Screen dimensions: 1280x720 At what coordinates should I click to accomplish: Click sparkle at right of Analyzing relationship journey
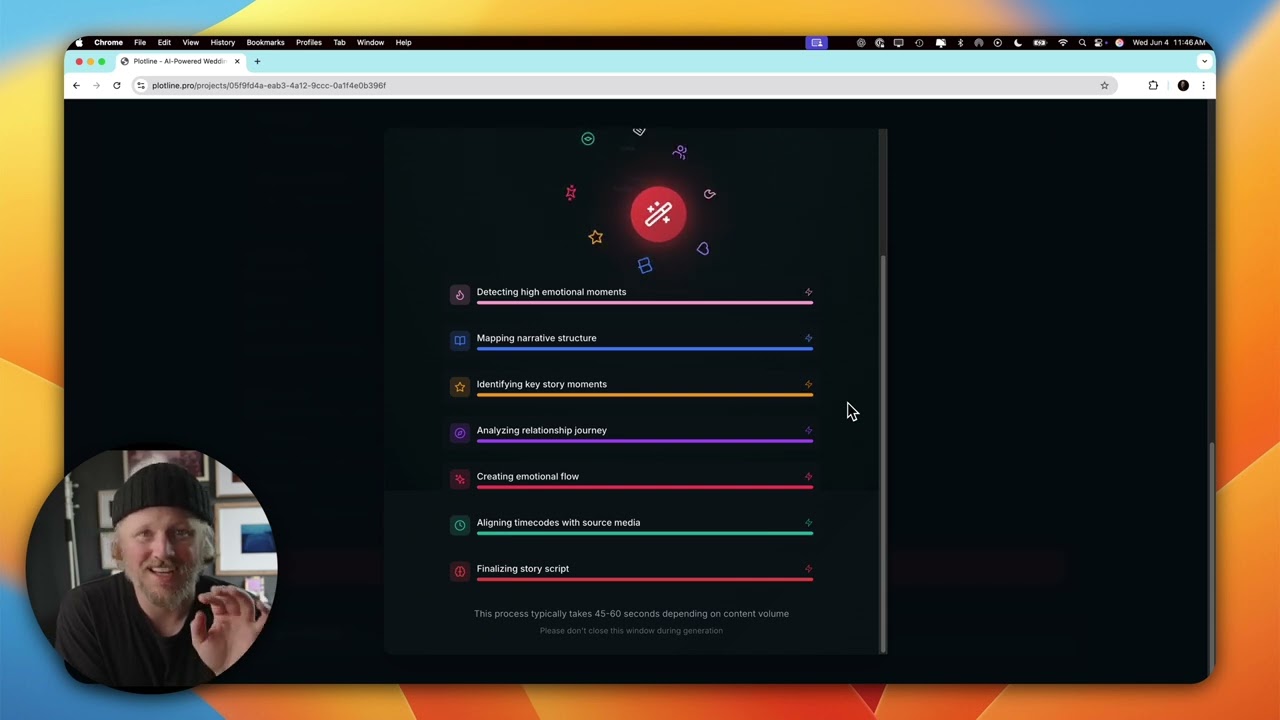[808, 430]
